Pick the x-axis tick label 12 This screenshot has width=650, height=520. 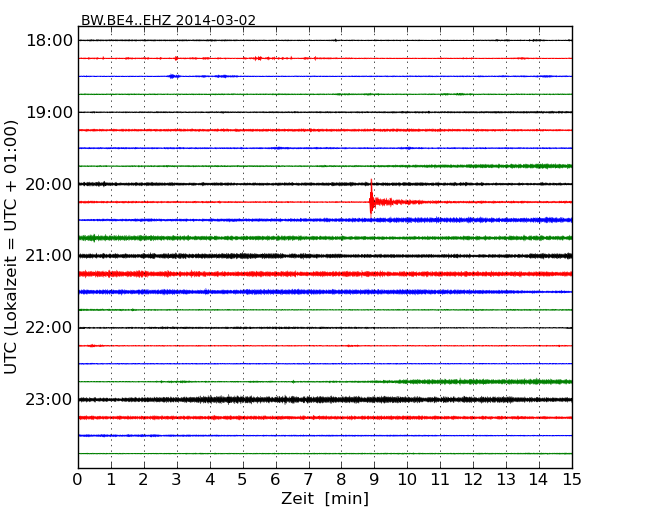(473, 480)
